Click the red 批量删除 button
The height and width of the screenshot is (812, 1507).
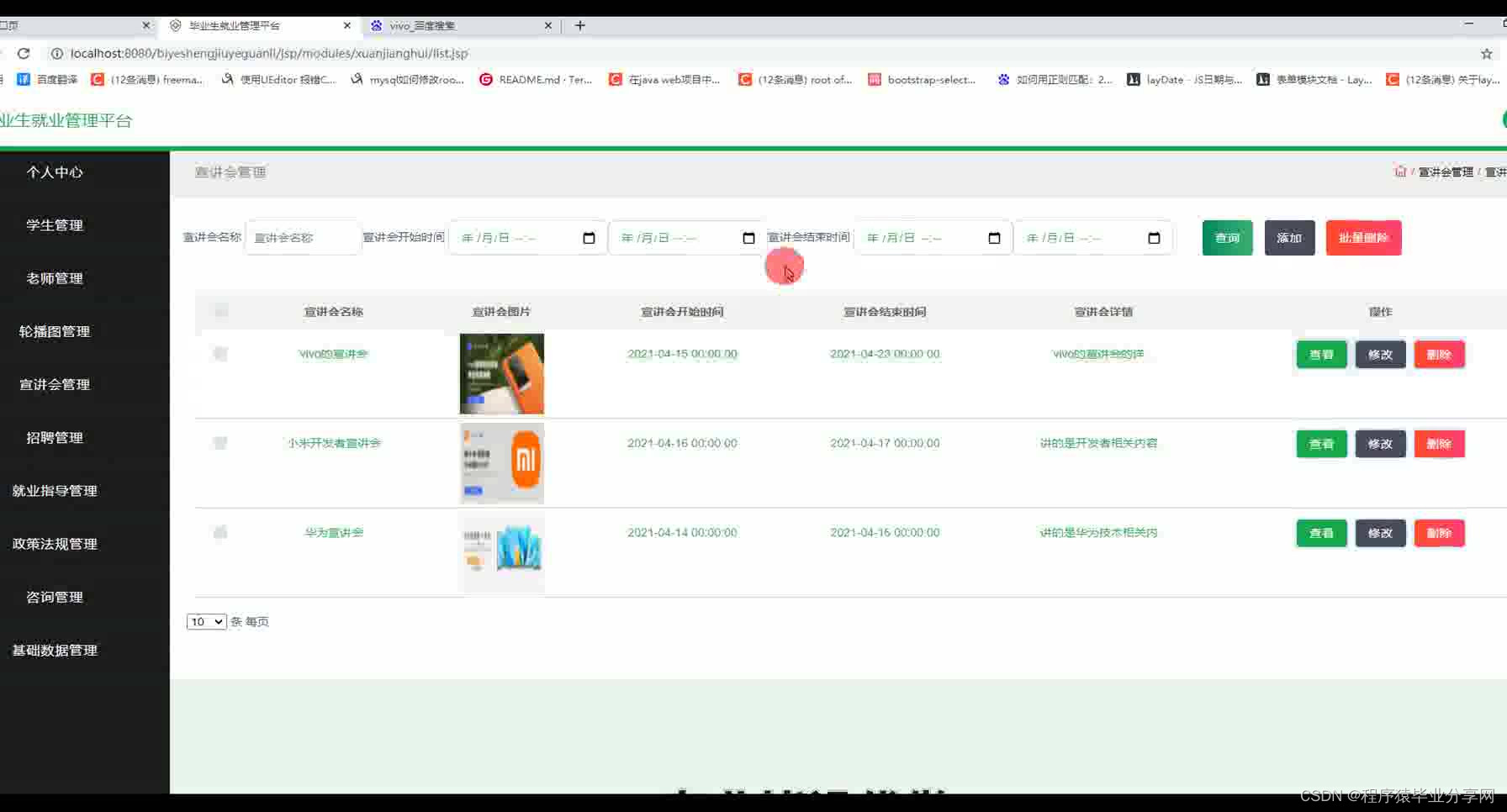[1363, 238]
